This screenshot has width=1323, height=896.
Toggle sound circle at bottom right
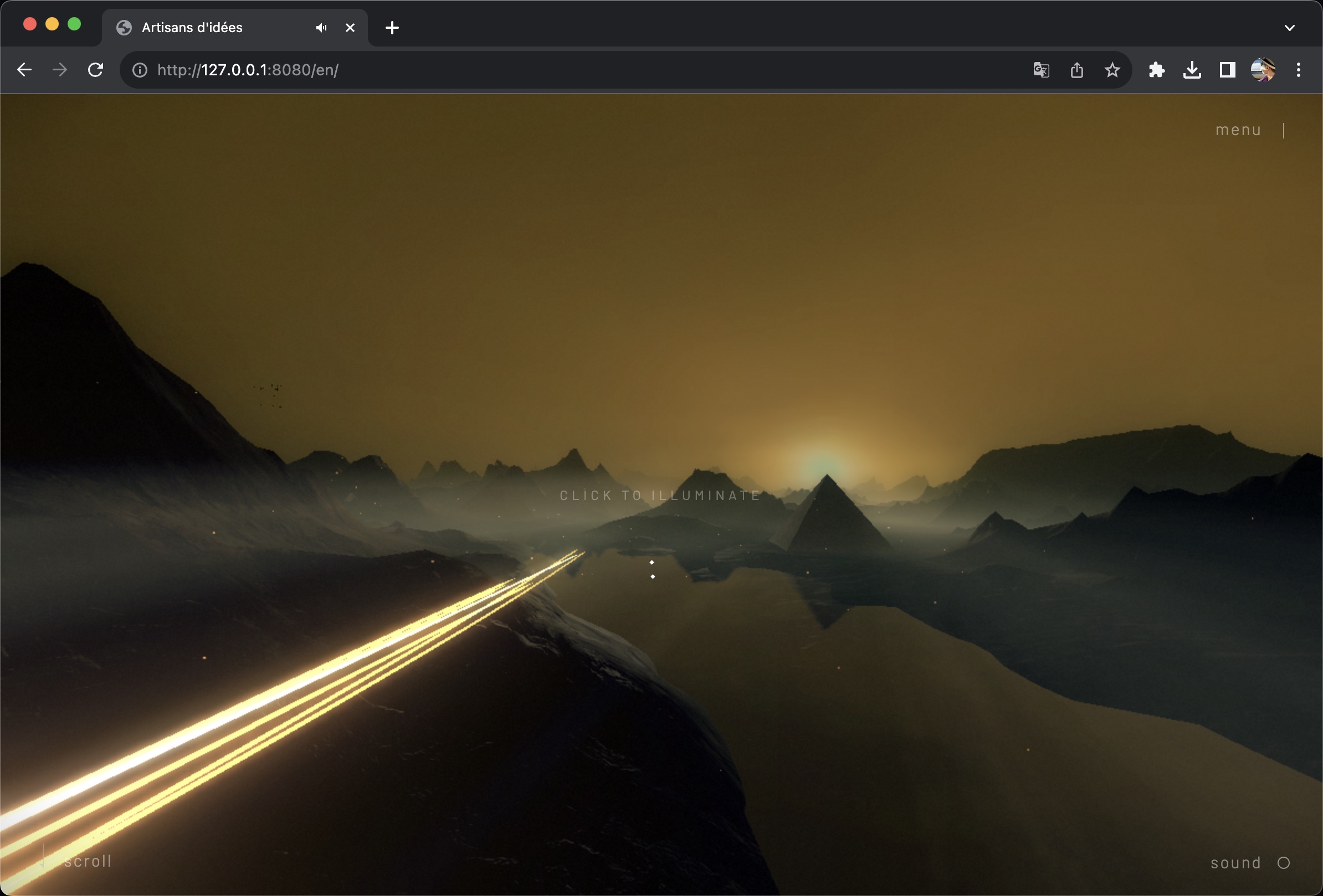pyautogui.click(x=1283, y=863)
